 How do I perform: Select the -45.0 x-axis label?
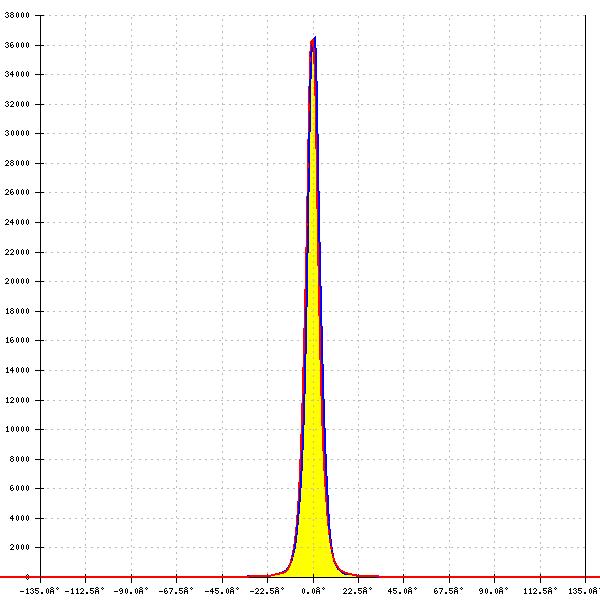222,591
